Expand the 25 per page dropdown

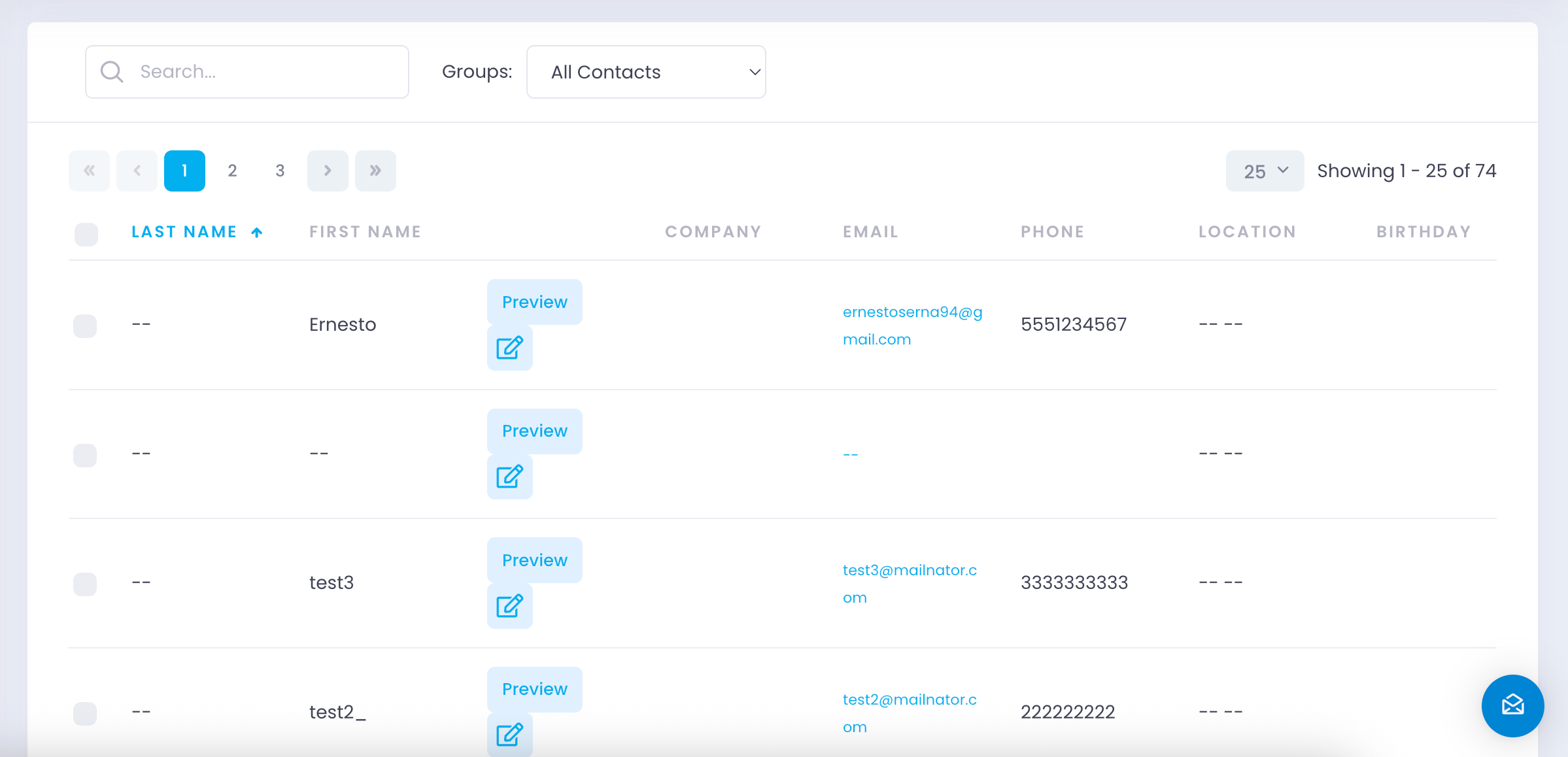coord(1265,171)
